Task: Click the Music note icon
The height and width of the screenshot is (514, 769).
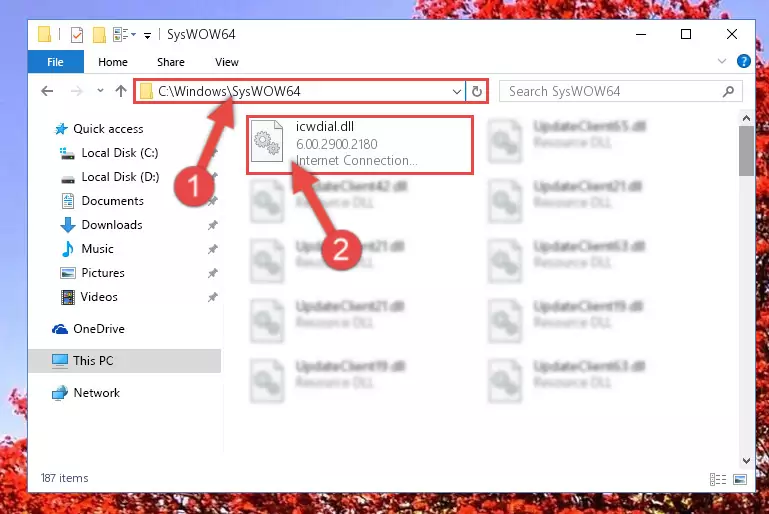Action: (68, 249)
